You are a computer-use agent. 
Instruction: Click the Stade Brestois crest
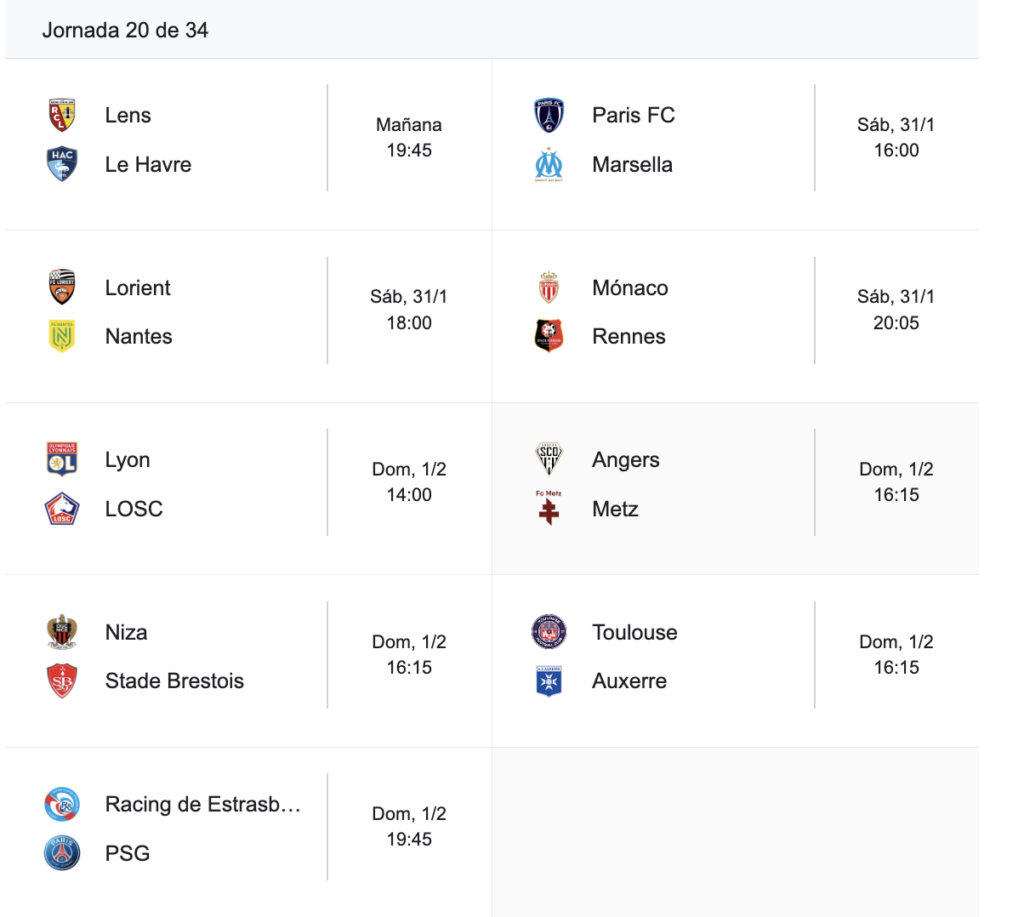coord(63,681)
